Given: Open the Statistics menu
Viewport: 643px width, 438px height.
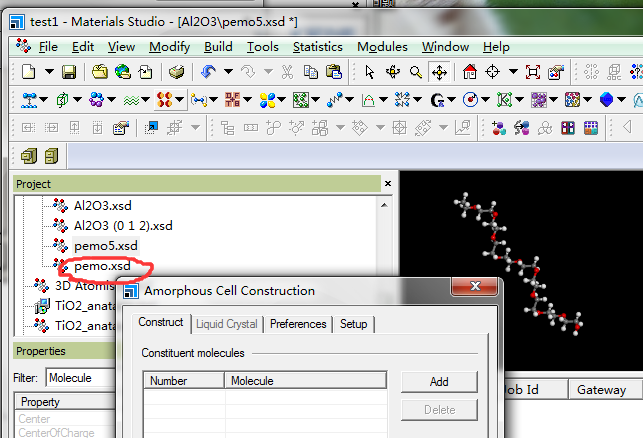Looking at the screenshot, I should coord(317,47).
